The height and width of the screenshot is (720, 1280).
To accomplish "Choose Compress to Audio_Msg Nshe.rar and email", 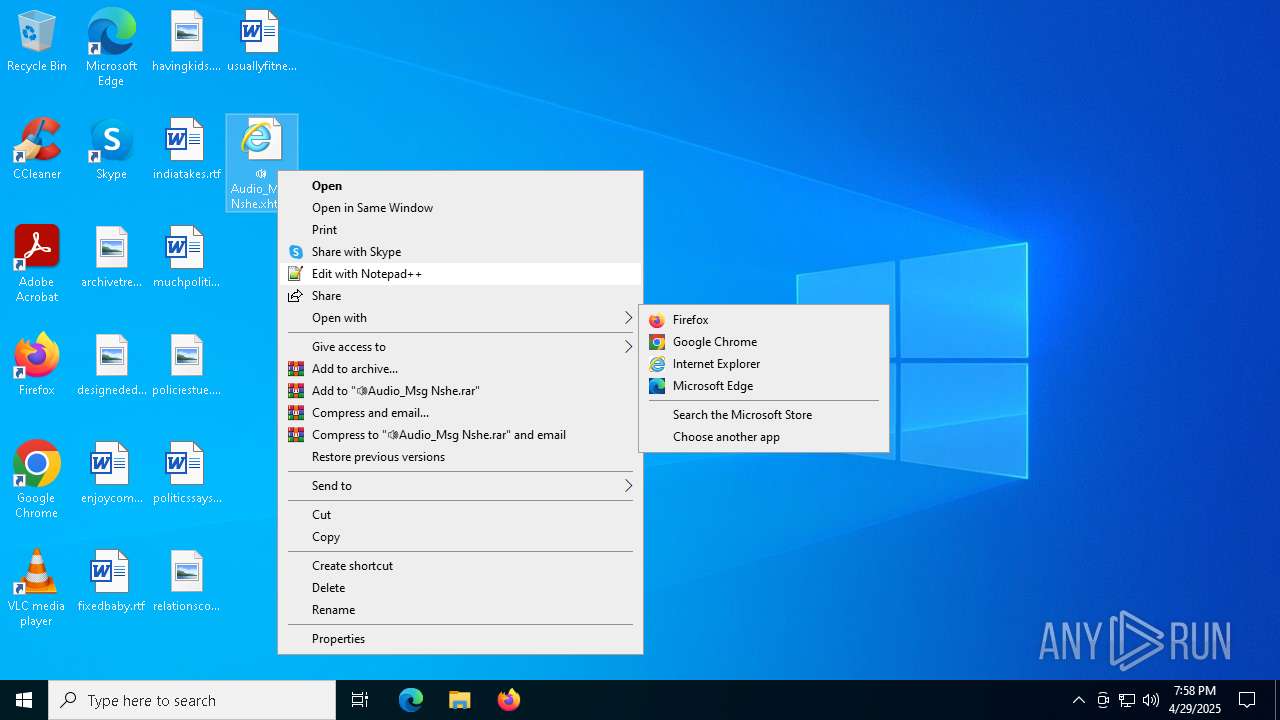I will tap(460, 435).
